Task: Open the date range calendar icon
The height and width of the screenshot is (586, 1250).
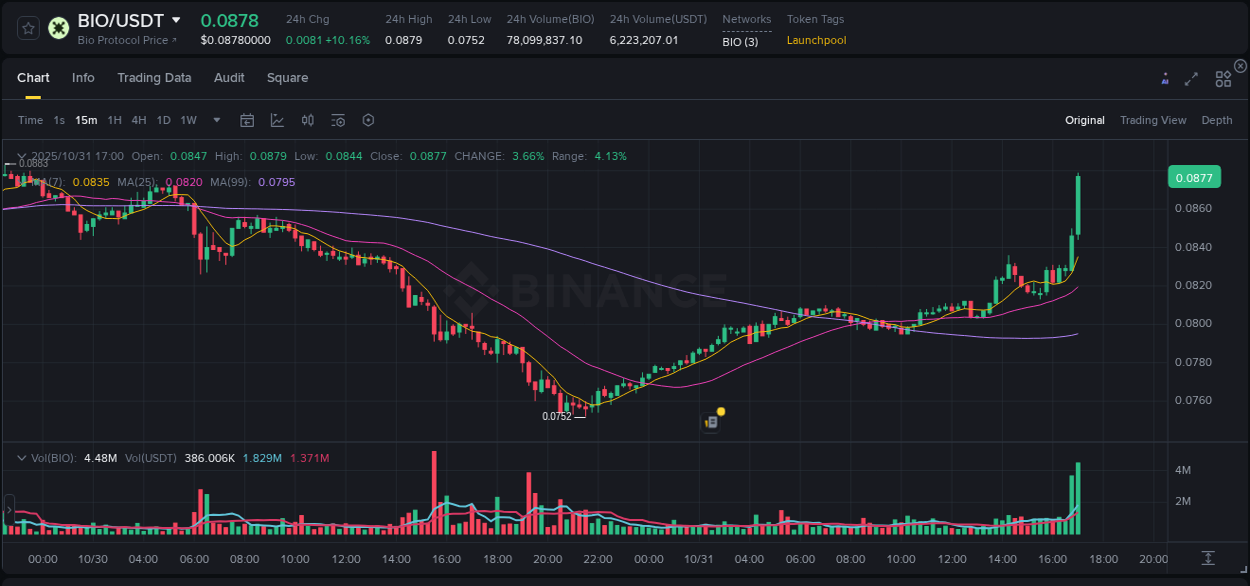Action: coord(247,120)
